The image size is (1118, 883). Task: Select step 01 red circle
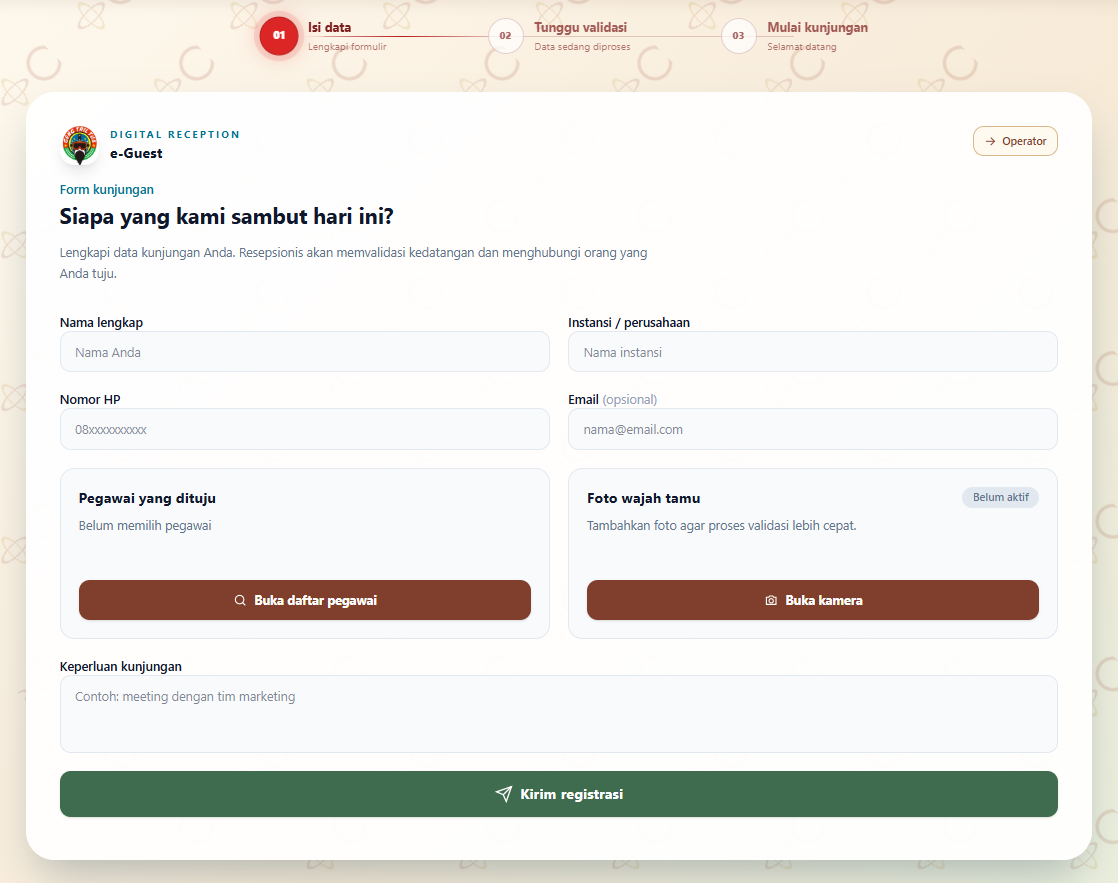[279, 36]
